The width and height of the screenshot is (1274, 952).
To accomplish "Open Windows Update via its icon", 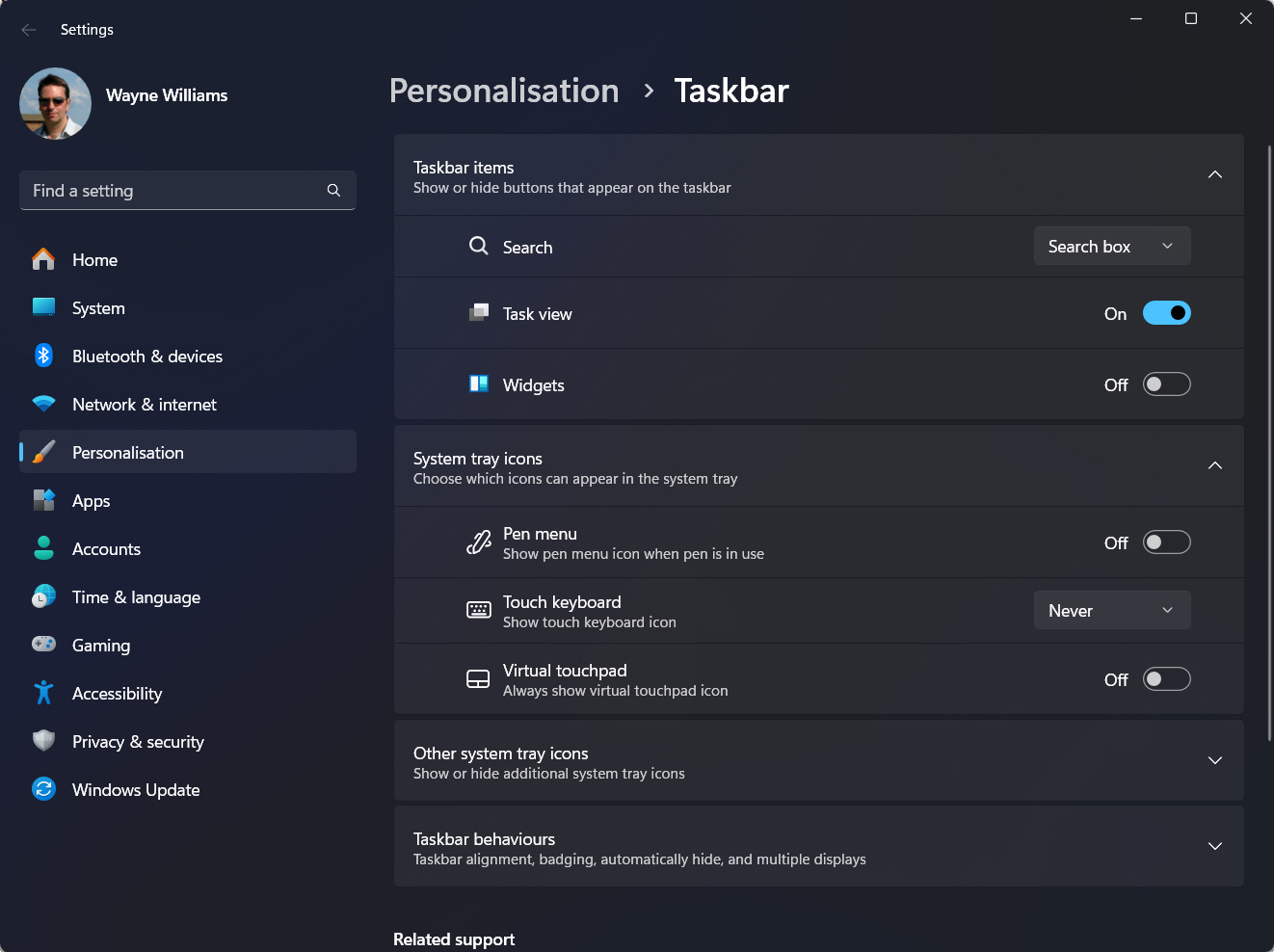I will (43, 789).
